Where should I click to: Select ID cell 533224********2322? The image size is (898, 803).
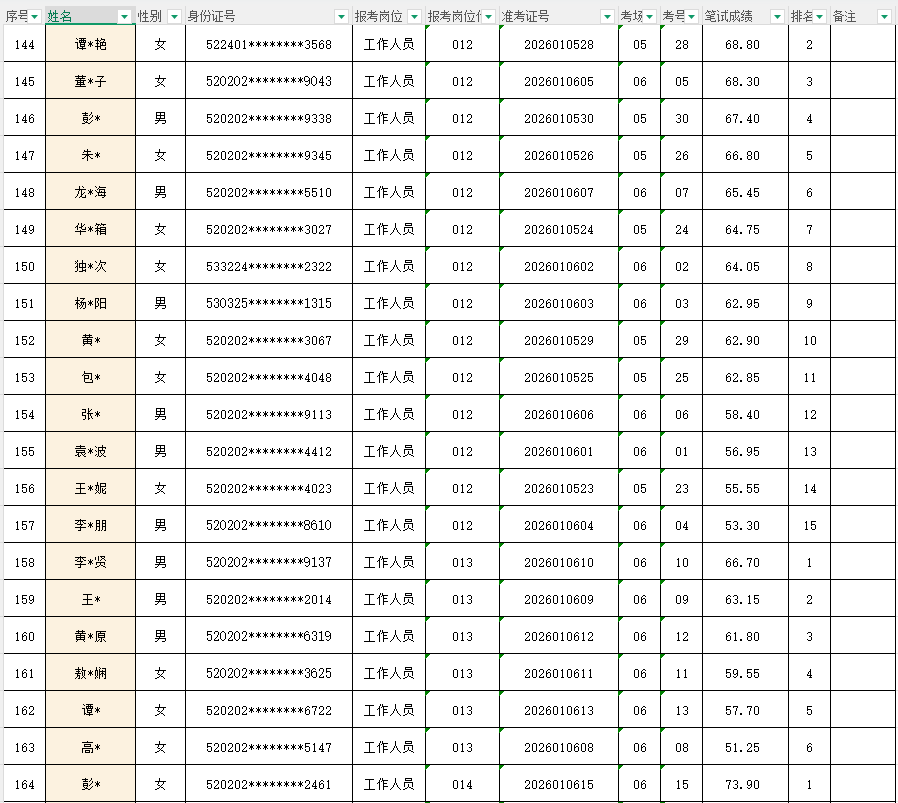(x=269, y=266)
